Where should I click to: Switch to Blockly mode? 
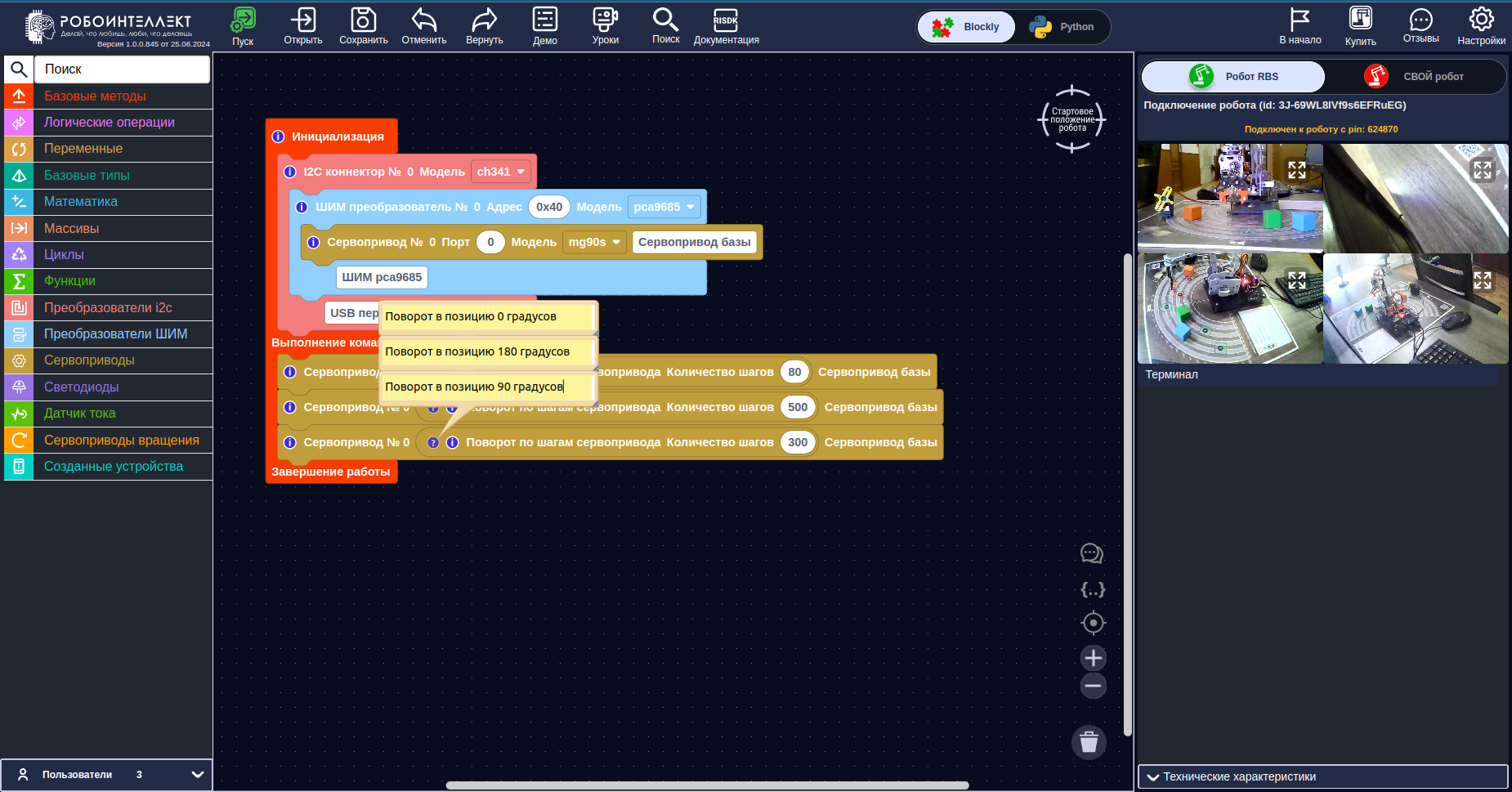[966, 27]
